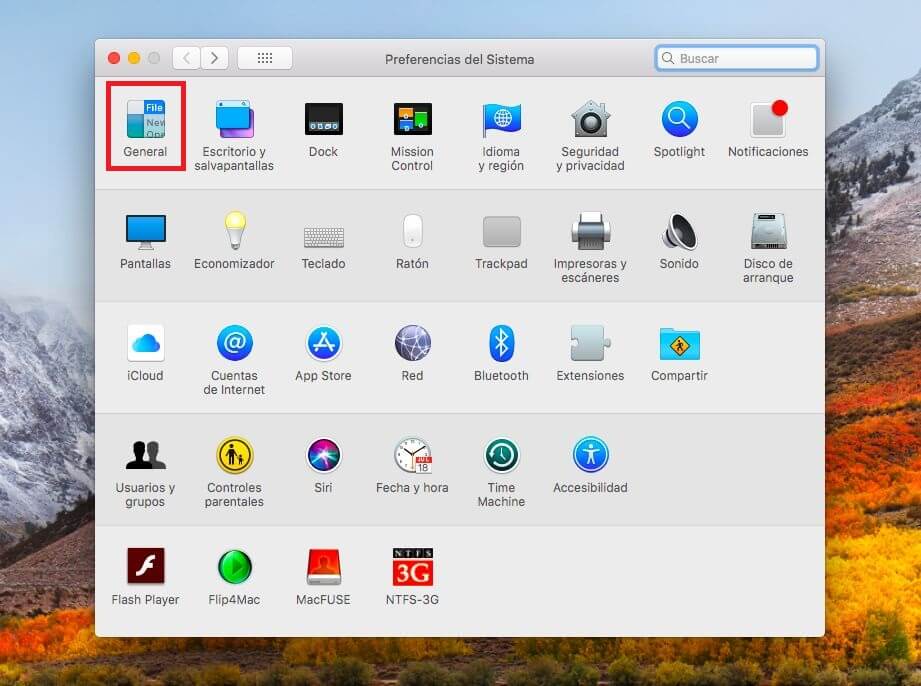Click the show-all grid button
921x686 pixels.
point(265,58)
